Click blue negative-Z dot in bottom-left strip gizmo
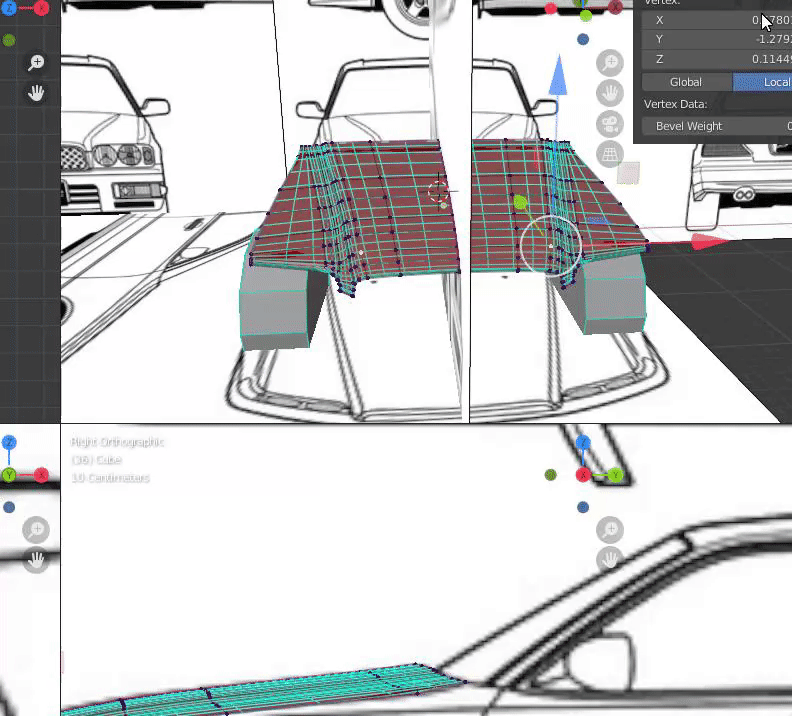792x716 pixels. coord(9,507)
